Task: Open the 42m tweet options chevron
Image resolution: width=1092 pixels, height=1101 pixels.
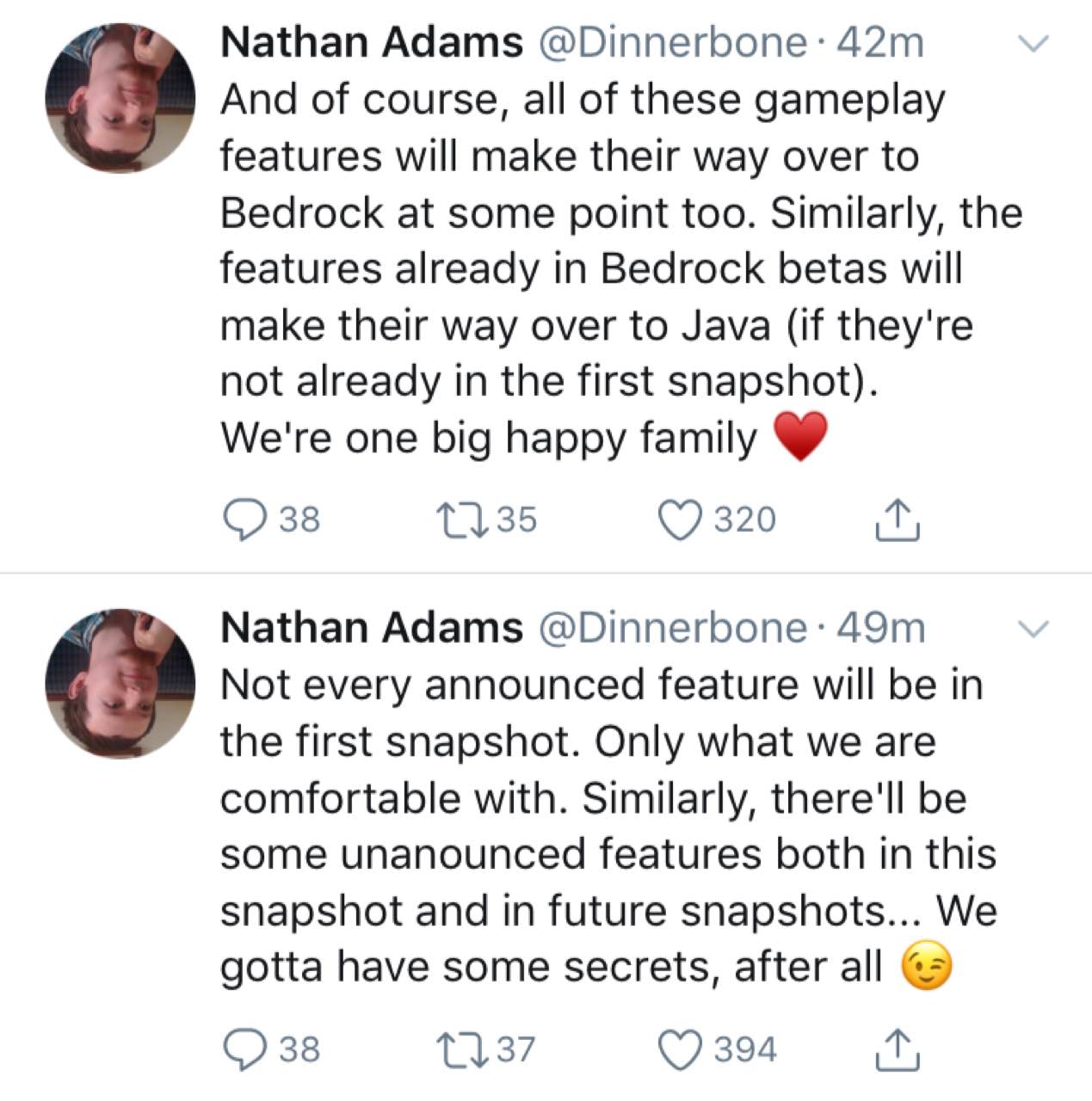Action: 1033,43
